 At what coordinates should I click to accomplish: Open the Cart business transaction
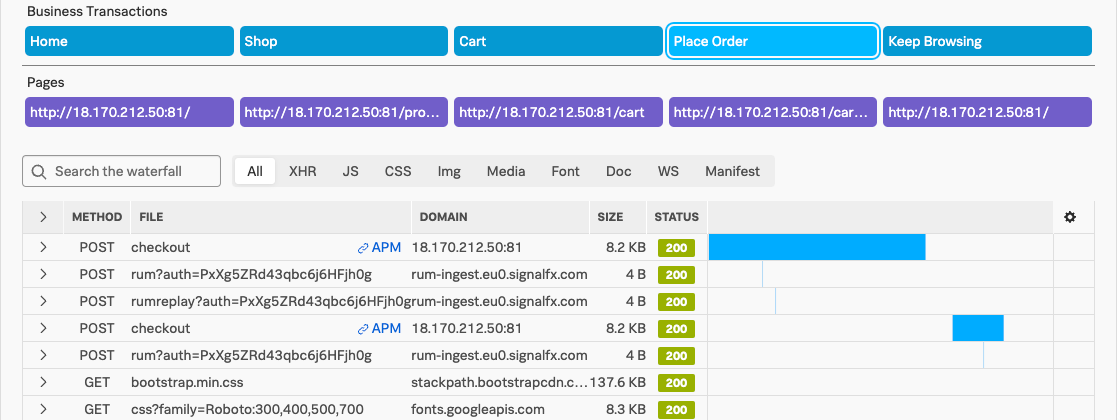click(x=558, y=42)
